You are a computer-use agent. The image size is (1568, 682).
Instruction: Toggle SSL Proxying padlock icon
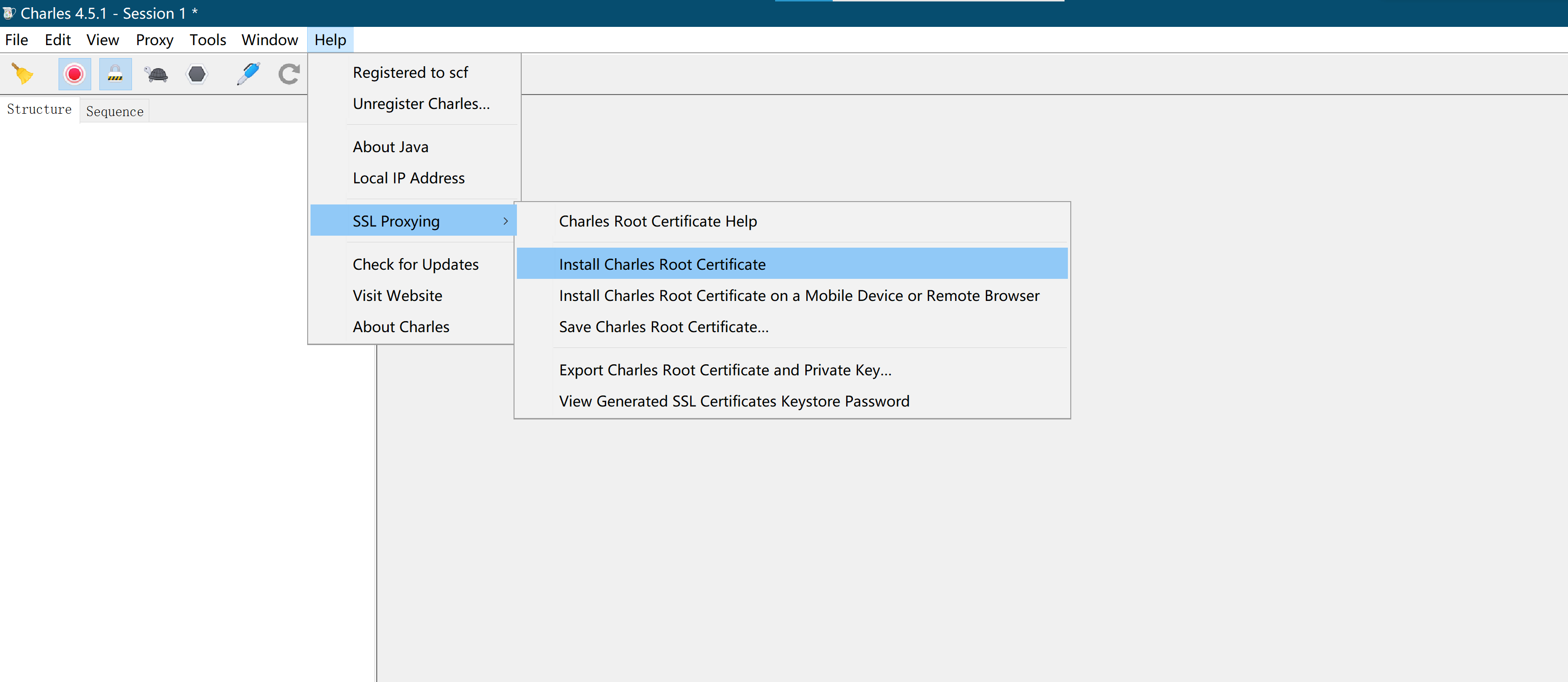click(x=115, y=74)
